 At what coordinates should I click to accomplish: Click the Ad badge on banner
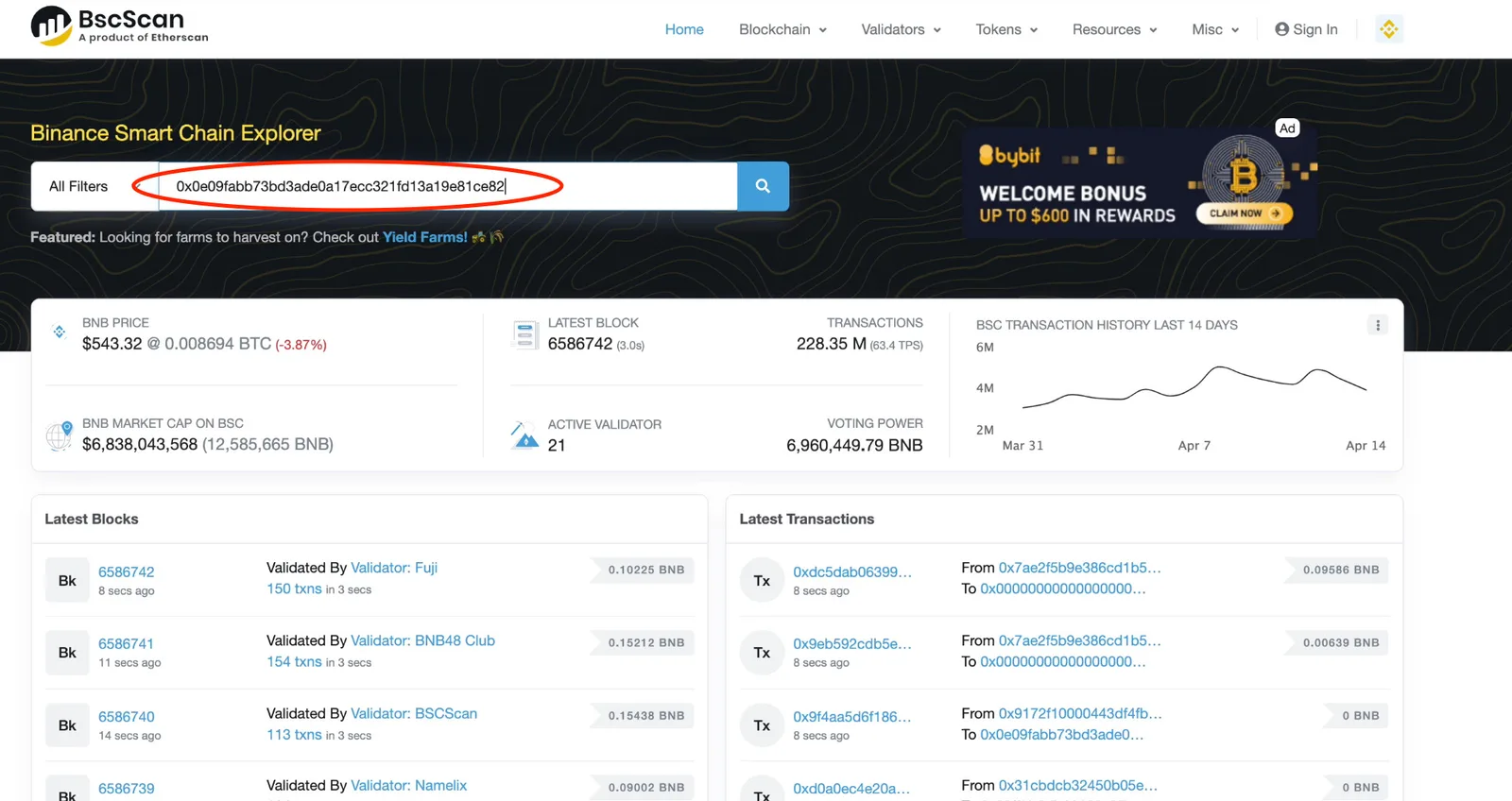click(x=1287, y=128)
